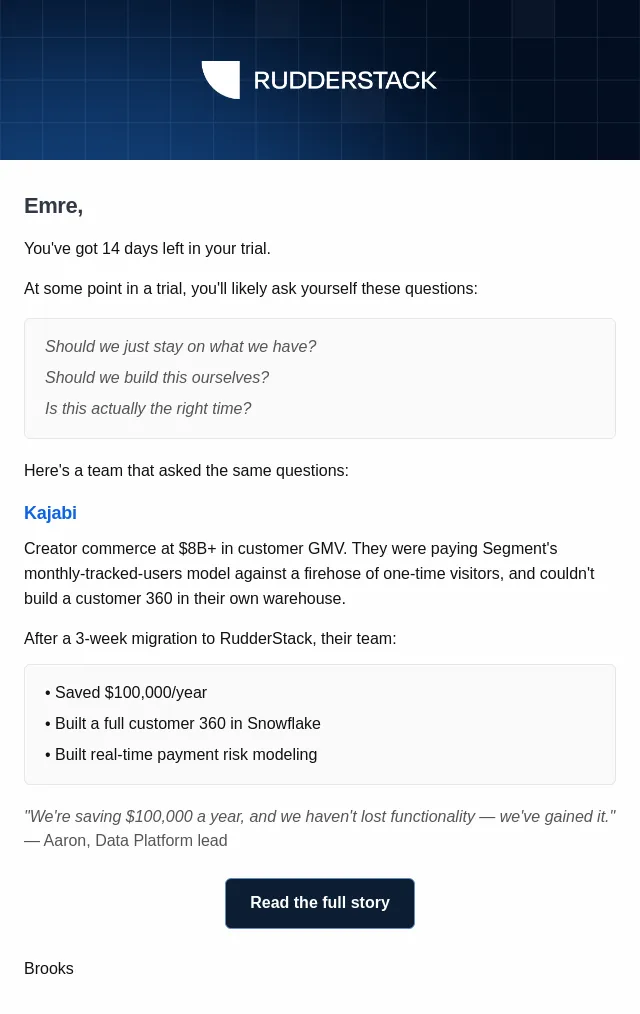Image resolution: width=640 pixels, height=1014 pixels.
Task: Select the 'Should we build this ourselves?' question
Action: coord(156,378)
